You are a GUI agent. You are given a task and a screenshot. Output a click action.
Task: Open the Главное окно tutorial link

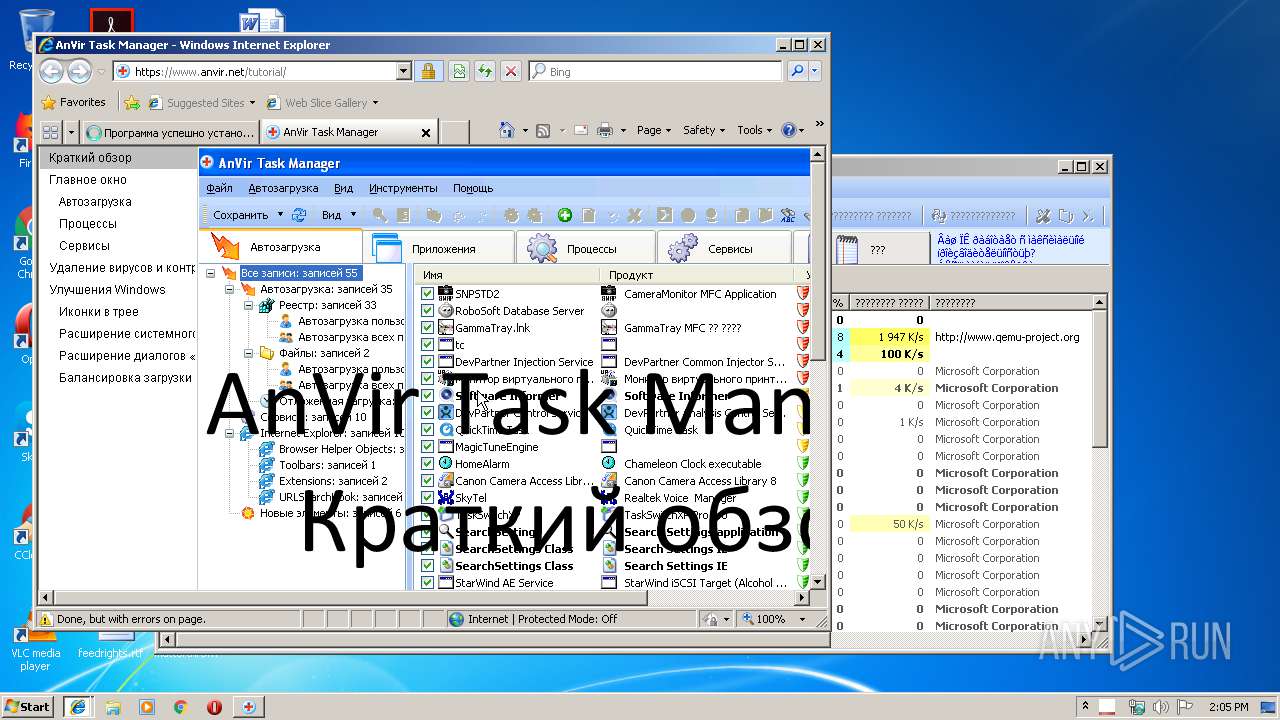(88, 180)
